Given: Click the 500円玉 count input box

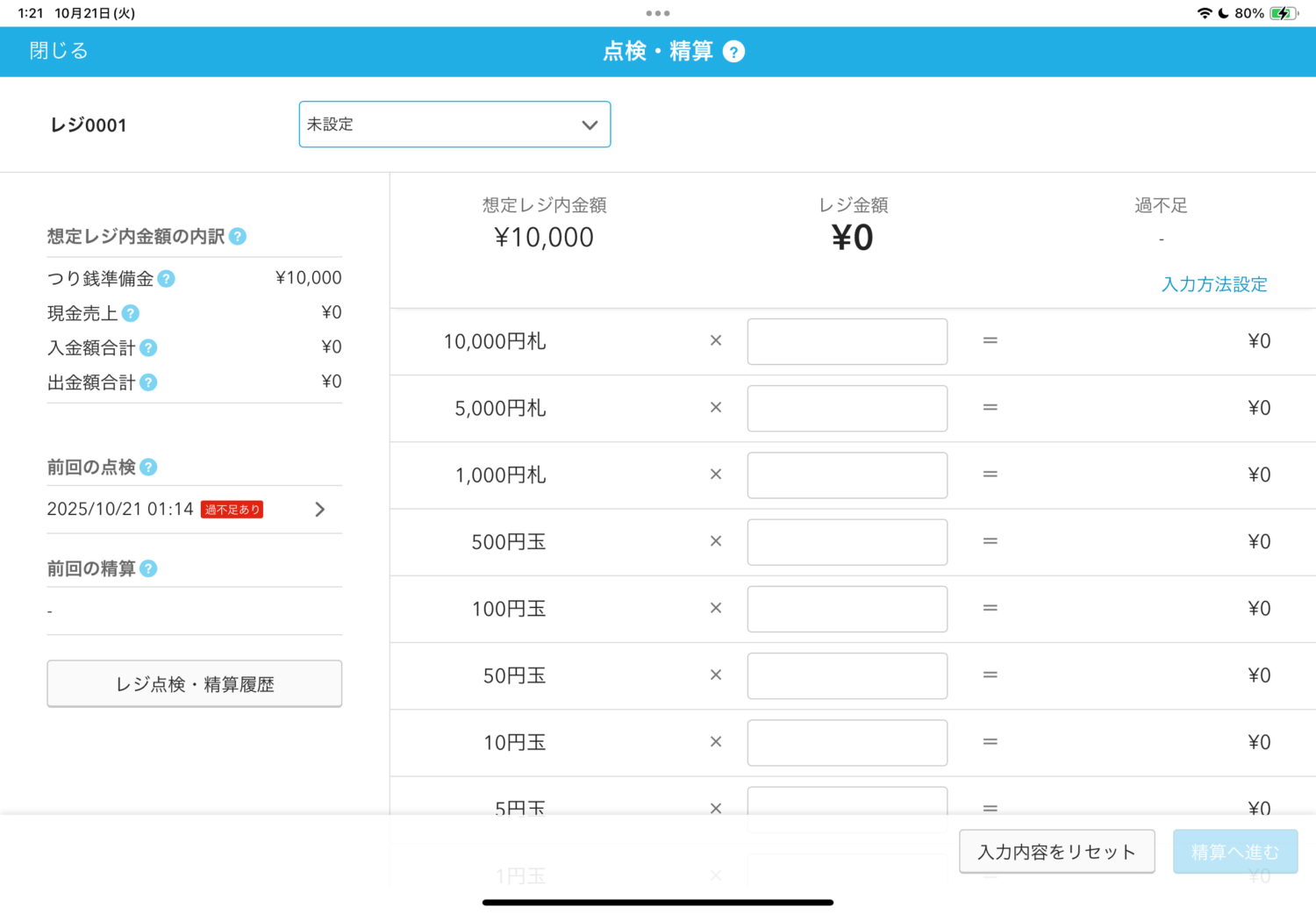Looking at the screenshot, I should pos(847,542).
